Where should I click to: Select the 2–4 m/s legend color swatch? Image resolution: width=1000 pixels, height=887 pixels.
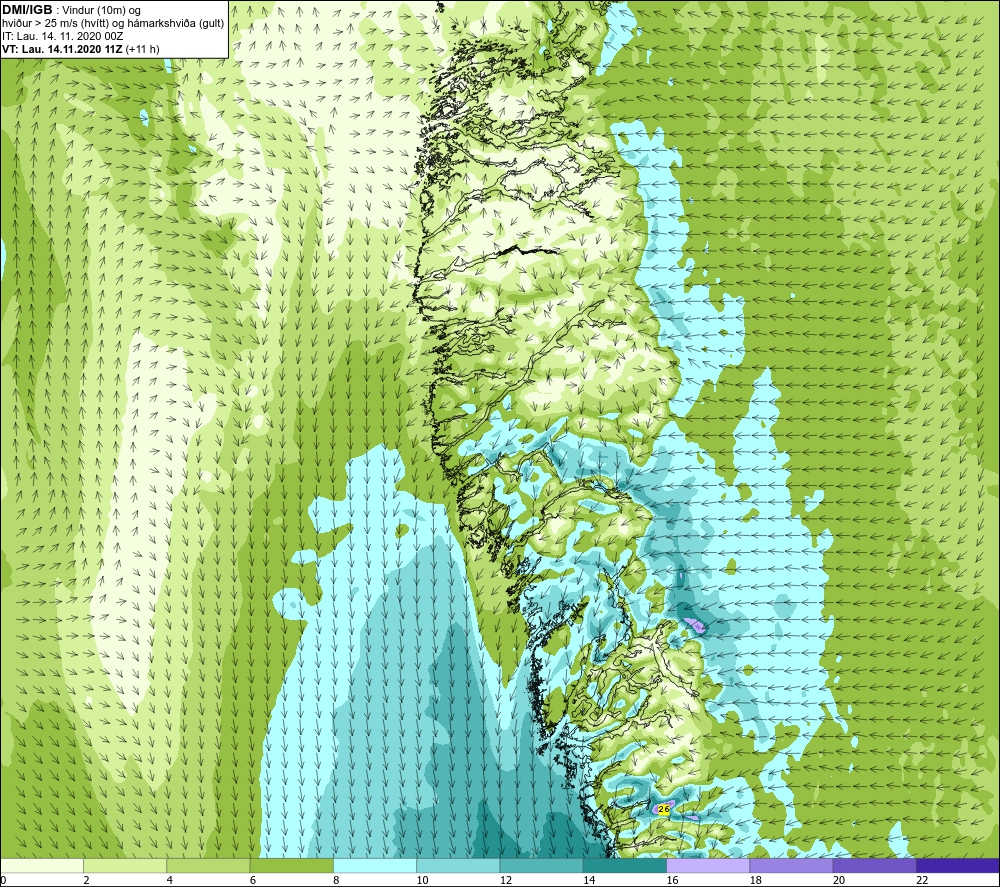125,866
